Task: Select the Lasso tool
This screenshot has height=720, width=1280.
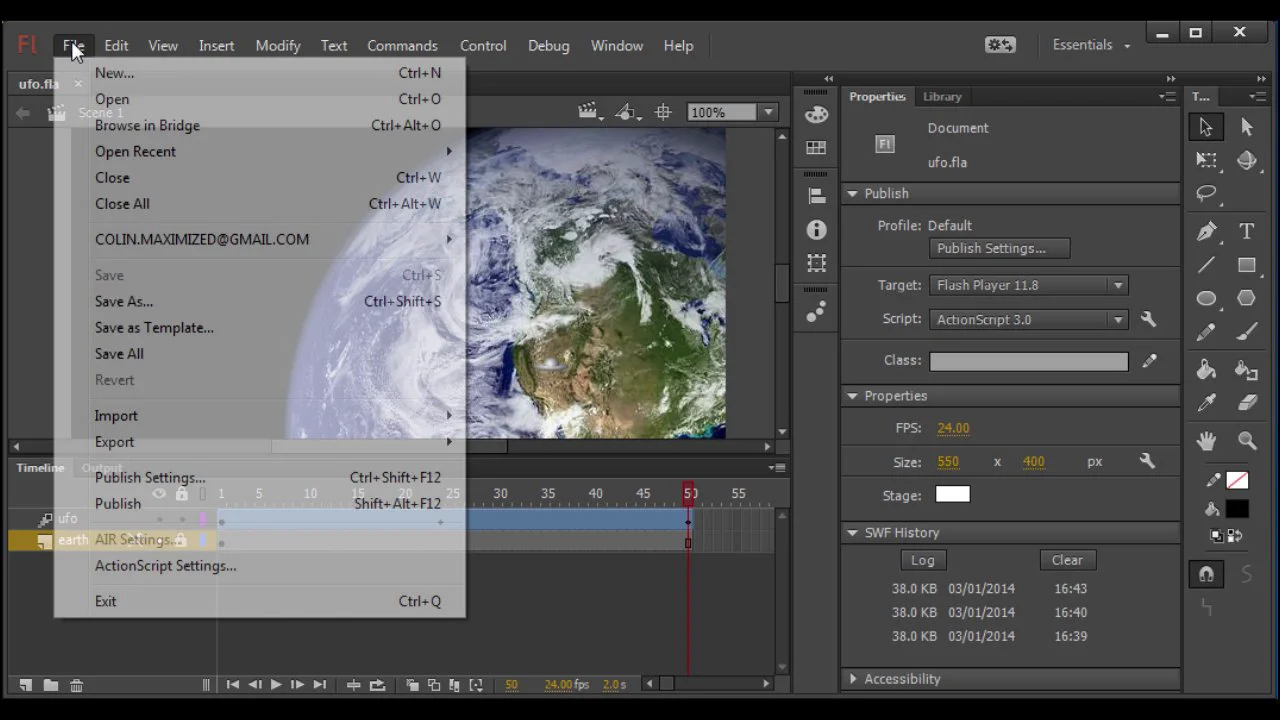Action: pyautogui.click(x=1206, y=194)
